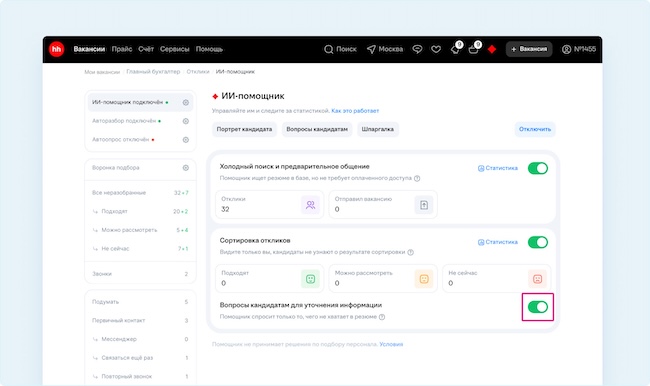Open settings gear for Авторазбор подключён
This screenshot has height=386, width=650.
point(186,121)
